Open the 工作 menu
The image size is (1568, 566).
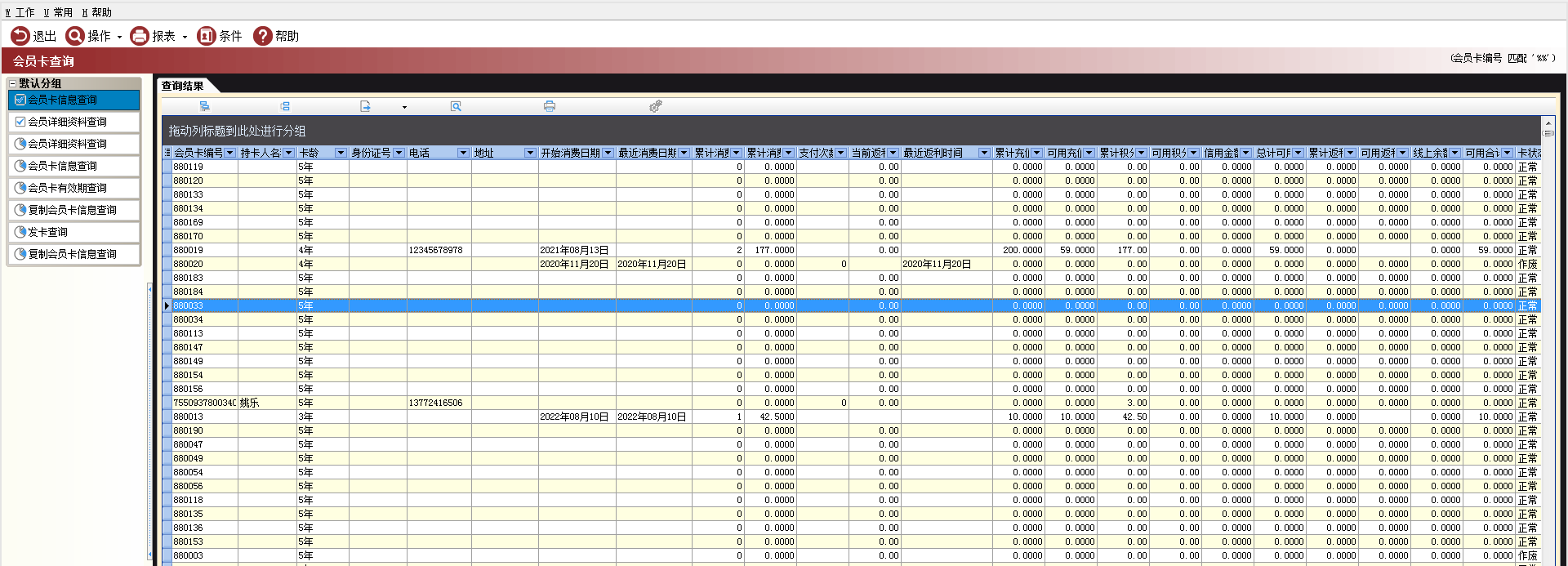pyautogui.click(x=20, y=12)
